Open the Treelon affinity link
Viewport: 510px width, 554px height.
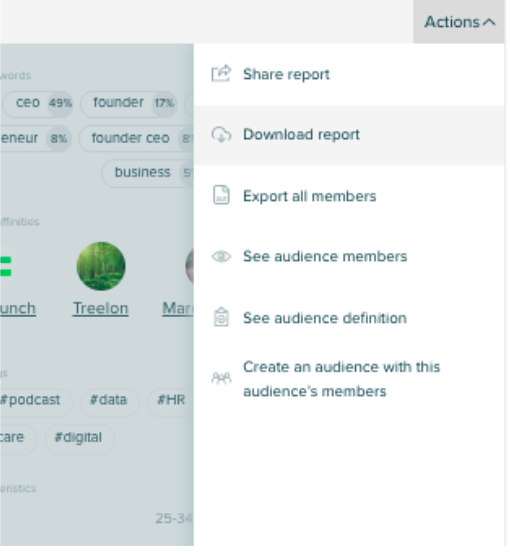(x=101, y=308)
